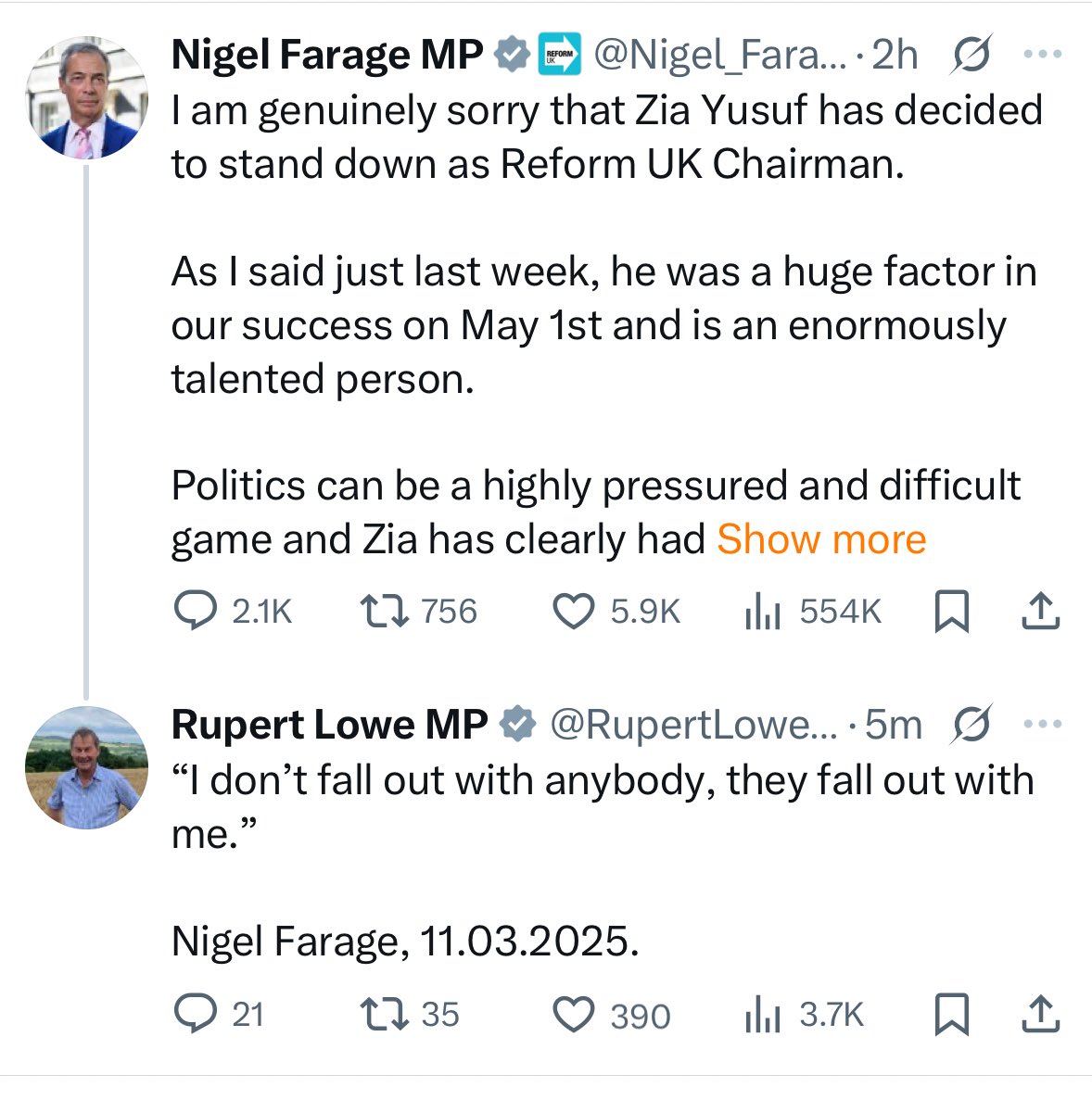
Task: Expand Farage's tweet with Show more
Action: click(x=821, y=539)
